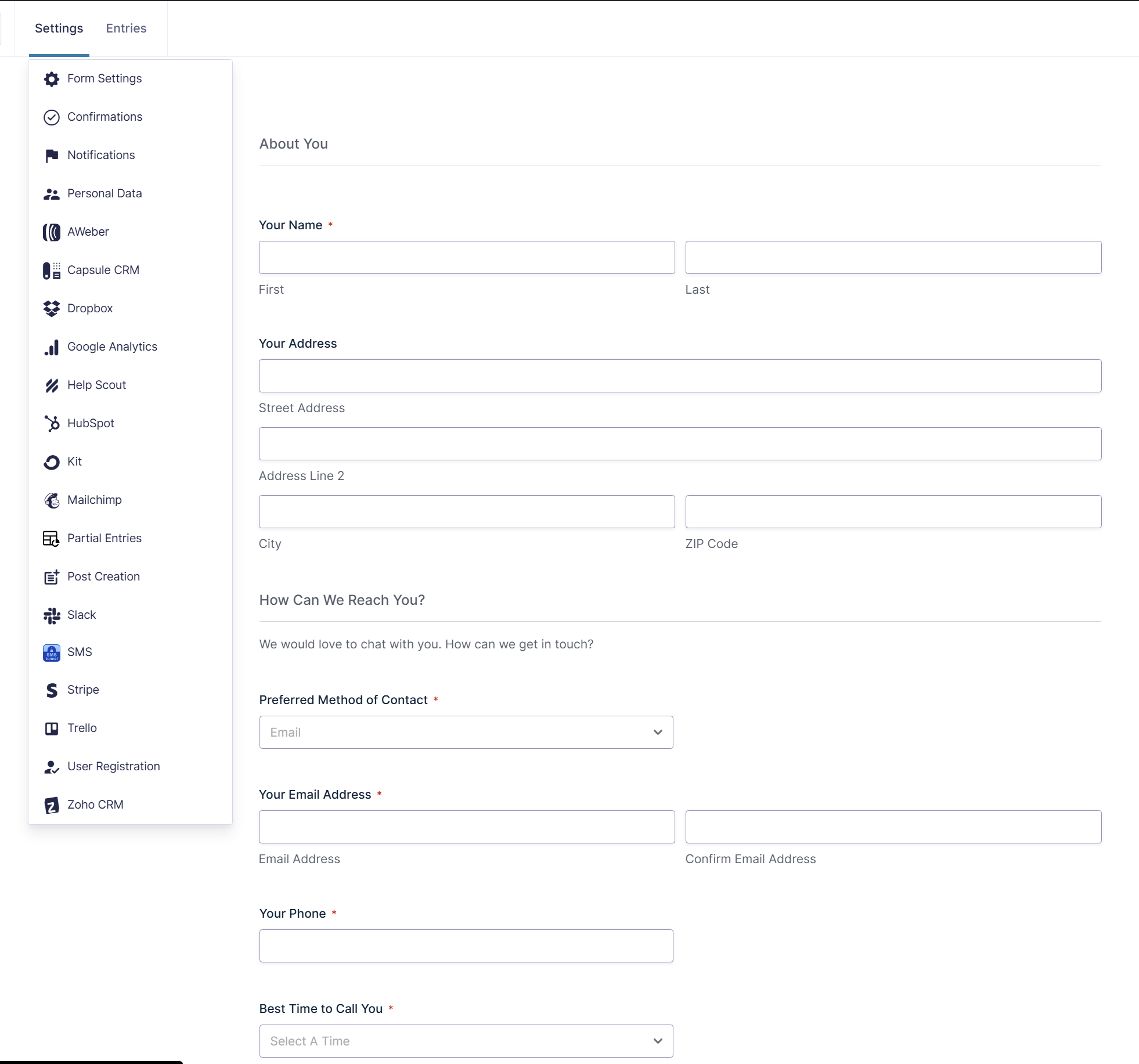The image size is (1139, 1064).
Task: Open the AWeber integration settings
Action: coord(88,232)
